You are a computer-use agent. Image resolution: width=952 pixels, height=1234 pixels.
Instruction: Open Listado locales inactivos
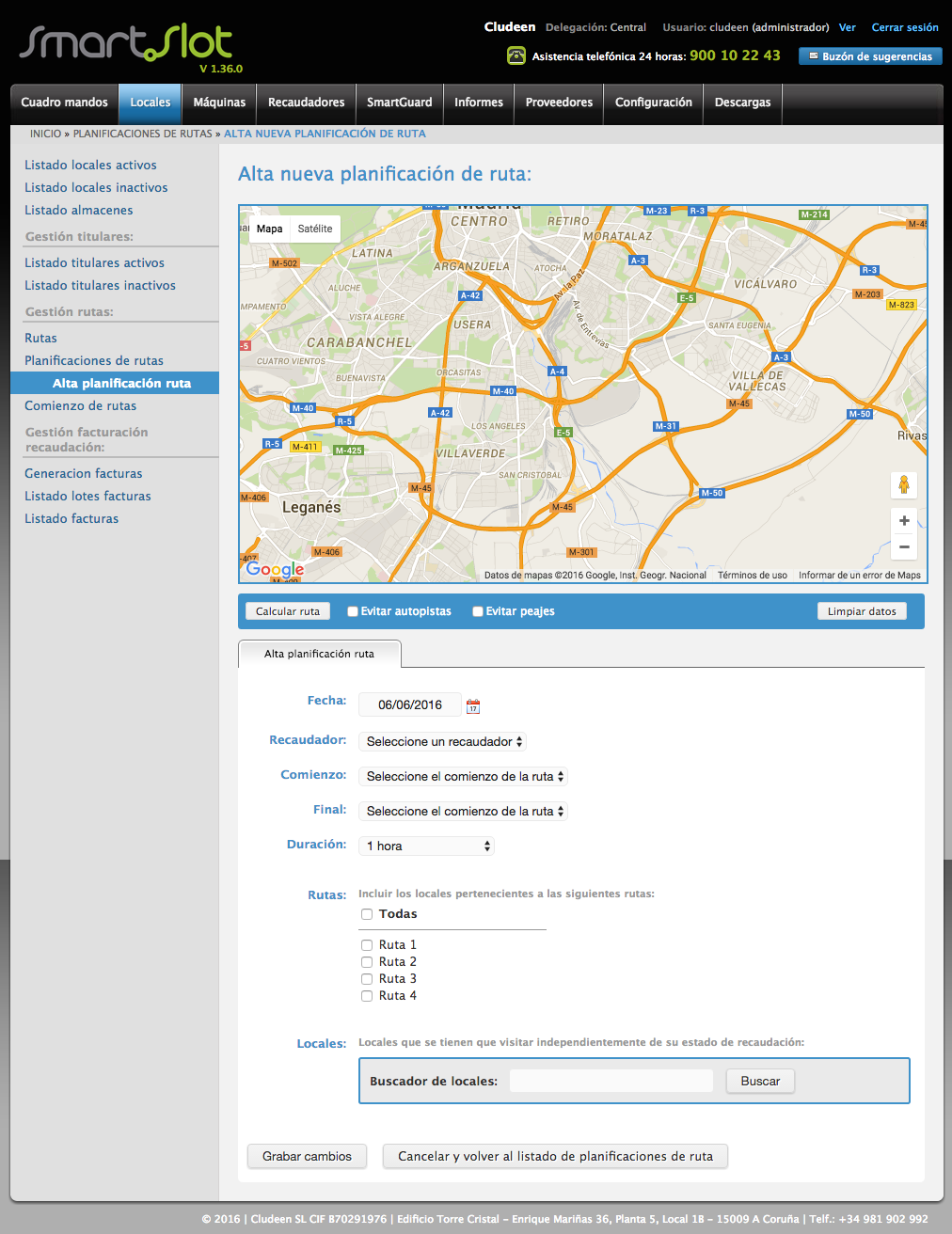(x=96, y=187)
